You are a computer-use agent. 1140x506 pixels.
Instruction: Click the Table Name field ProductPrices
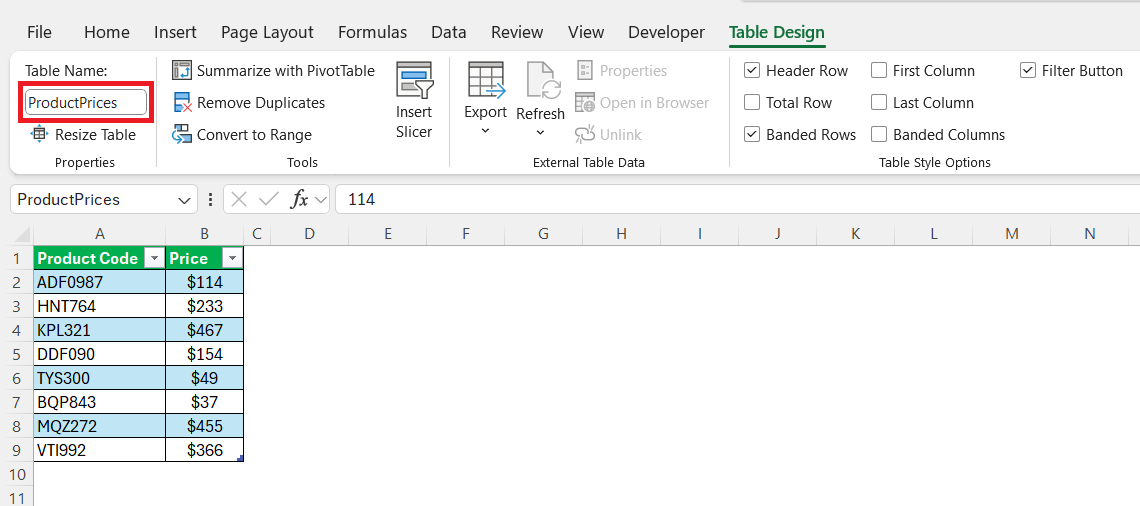[x=87, y=103]
